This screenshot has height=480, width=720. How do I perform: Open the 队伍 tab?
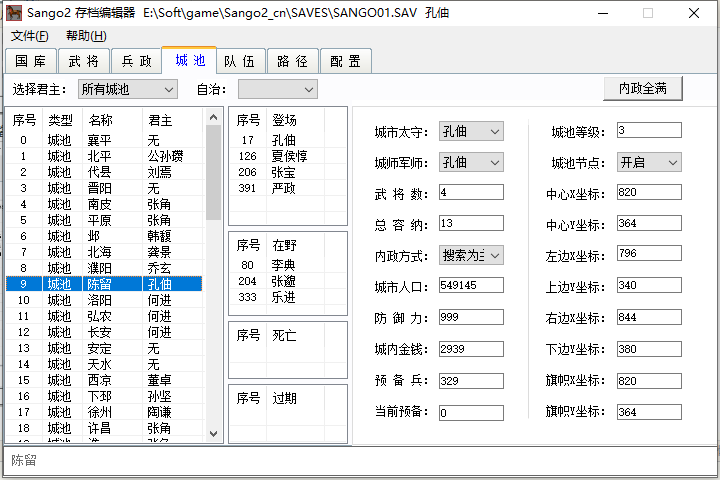point(239,61)
